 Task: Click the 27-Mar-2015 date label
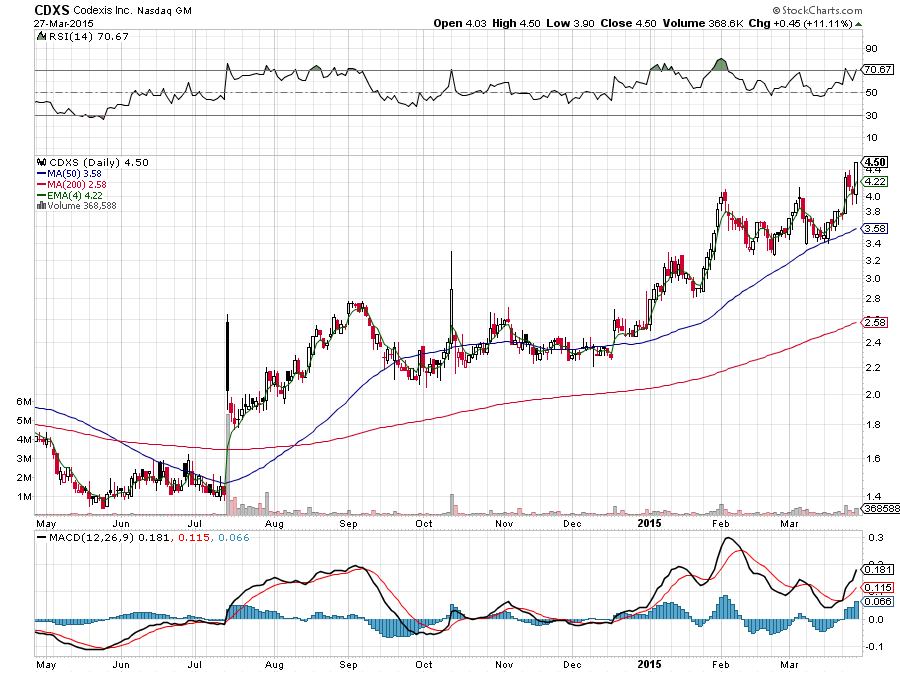click(x=63, y=24)
